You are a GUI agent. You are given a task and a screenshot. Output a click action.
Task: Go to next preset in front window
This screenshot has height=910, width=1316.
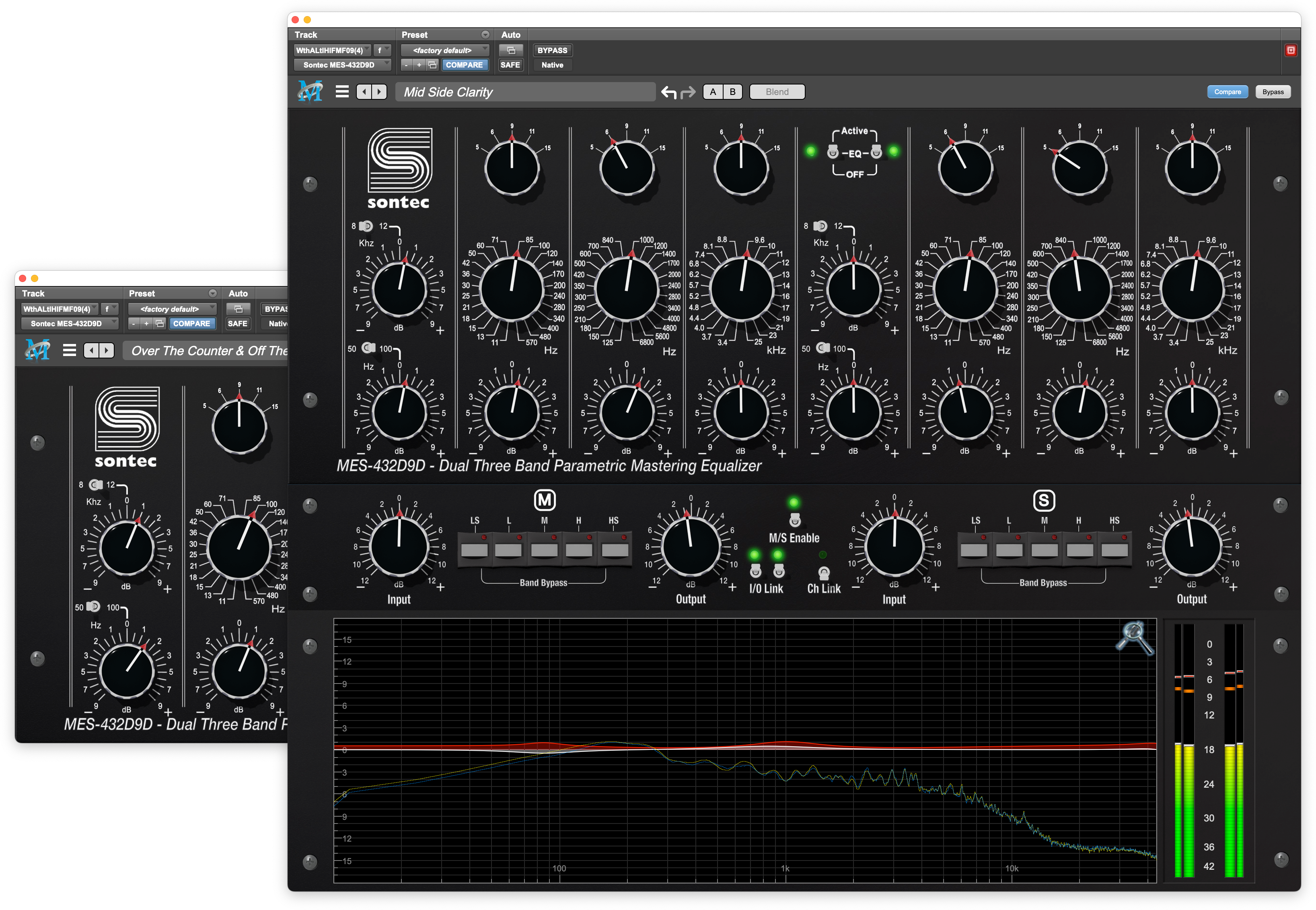point(379,92)
